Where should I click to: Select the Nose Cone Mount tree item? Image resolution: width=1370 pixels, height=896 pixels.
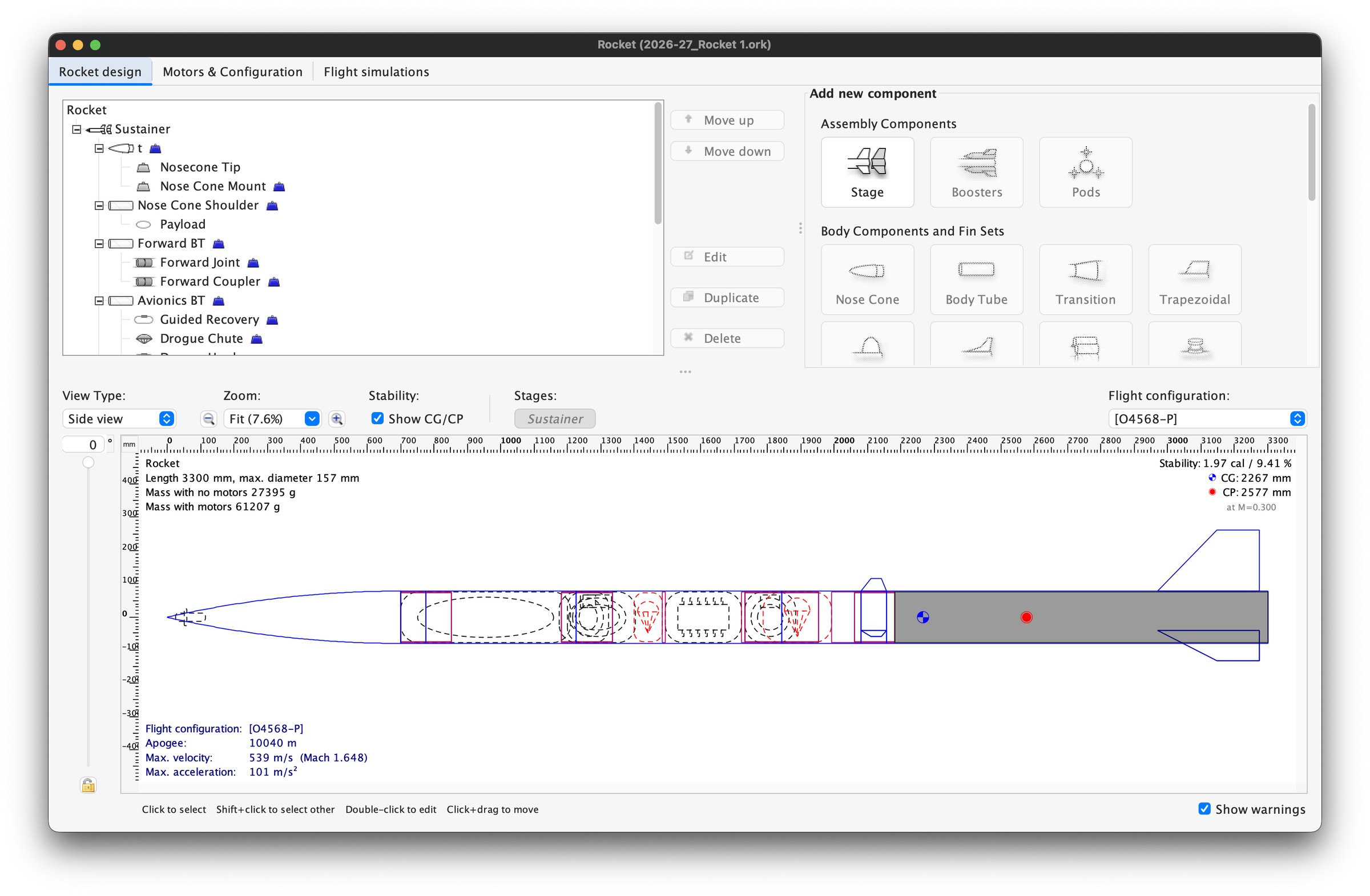pyautogui.click(x=212, y=187)
